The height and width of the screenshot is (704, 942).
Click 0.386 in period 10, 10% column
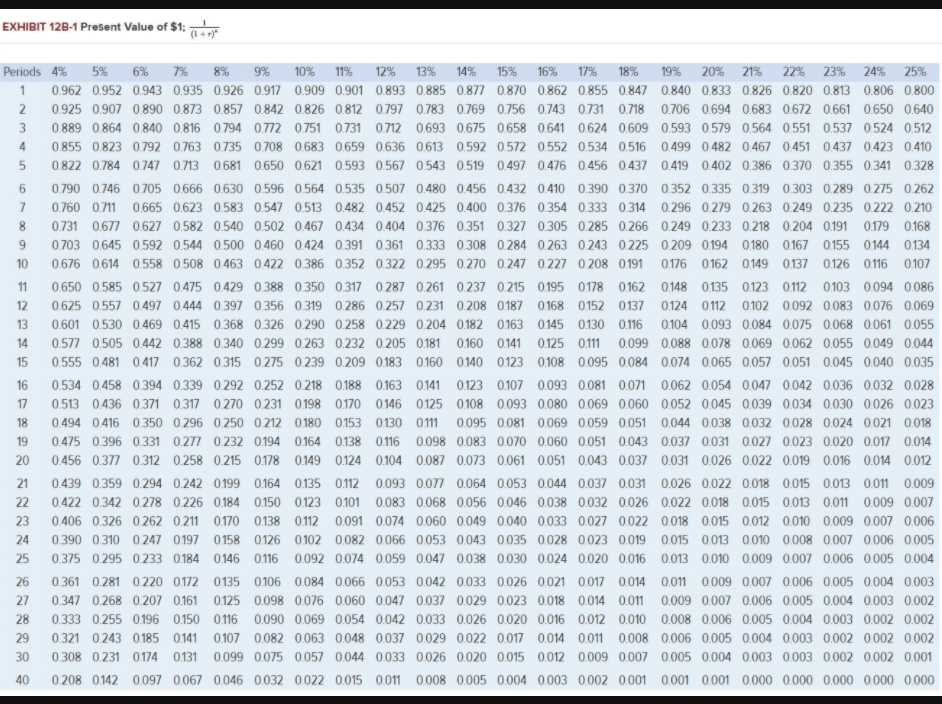tap(309, 264)
